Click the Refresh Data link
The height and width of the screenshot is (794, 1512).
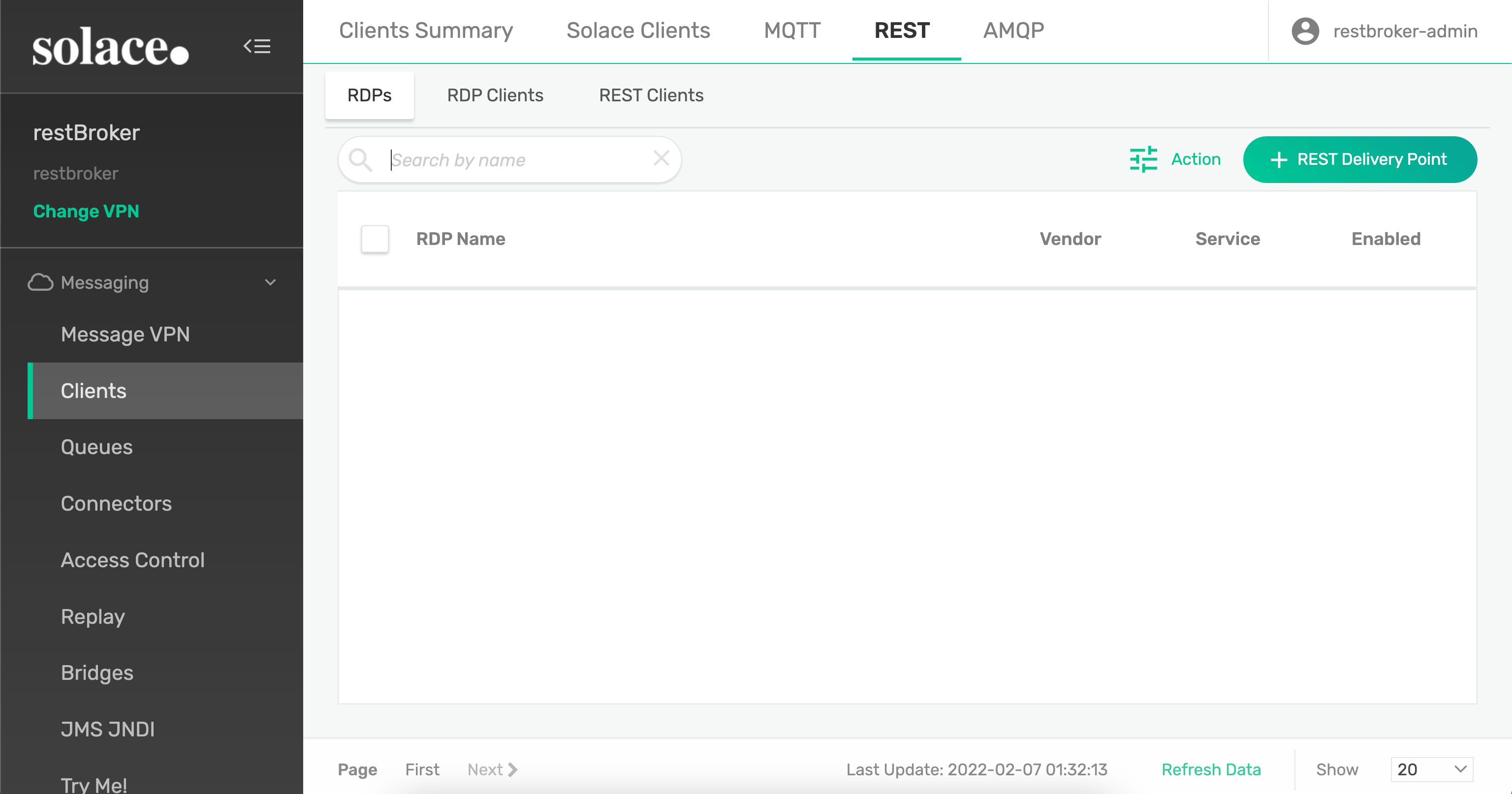(x=1211, y=769)
